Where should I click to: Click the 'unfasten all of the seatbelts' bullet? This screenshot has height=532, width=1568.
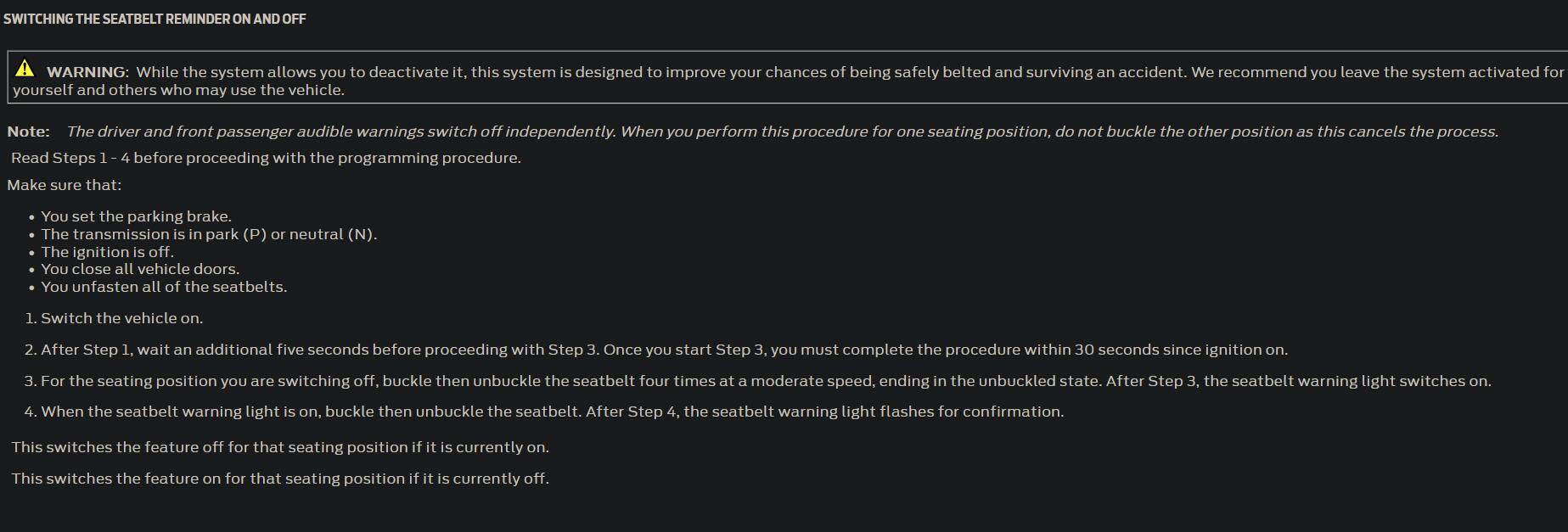tap(164, 287)
